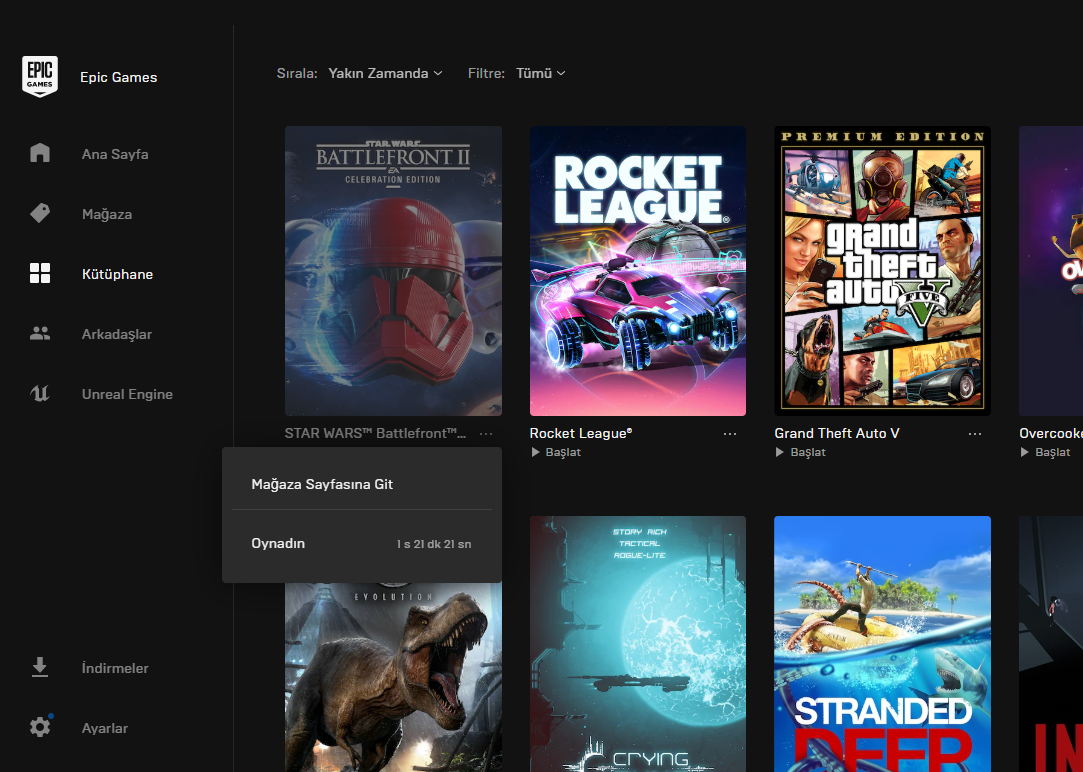Click the Epic Games shield logo
Screen dimensions: 1083x772
pos(39,77)
